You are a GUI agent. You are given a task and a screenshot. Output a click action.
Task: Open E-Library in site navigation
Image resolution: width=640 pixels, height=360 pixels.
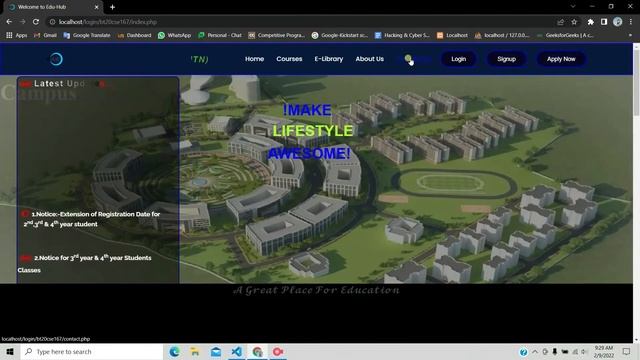pos(329,59)
